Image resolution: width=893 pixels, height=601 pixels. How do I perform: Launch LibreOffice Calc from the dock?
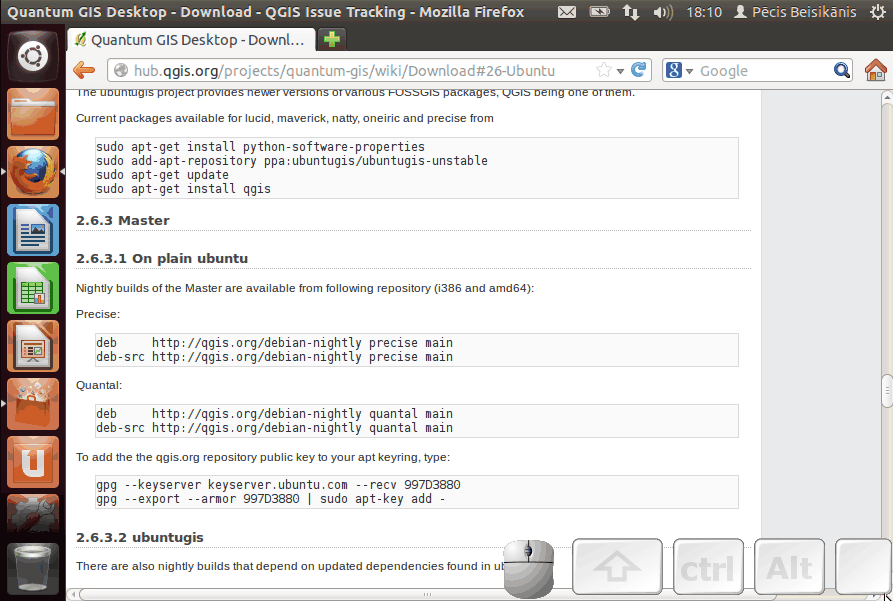pyautogui.click(x=32, y=288)
